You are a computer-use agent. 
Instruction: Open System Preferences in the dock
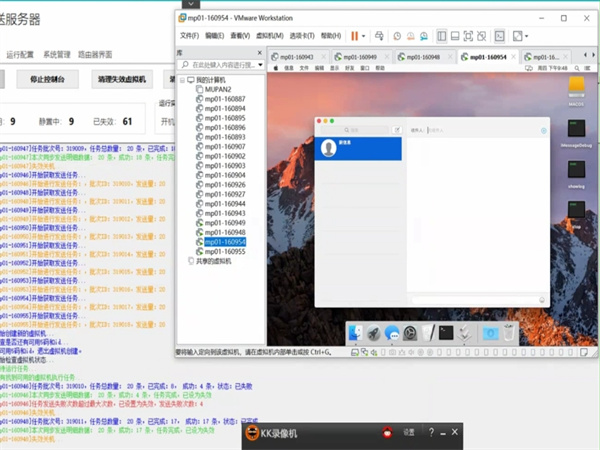[410, 332]
